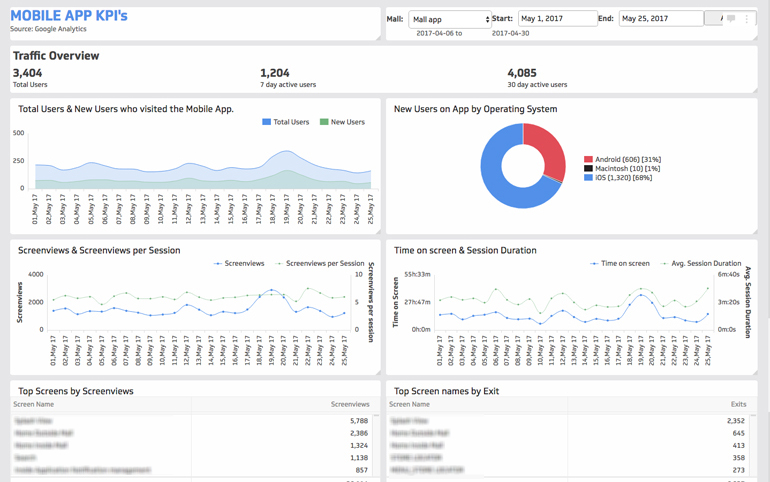Click the red Android donut segment
Screen dimensions: 770x482
pos(549,148)
